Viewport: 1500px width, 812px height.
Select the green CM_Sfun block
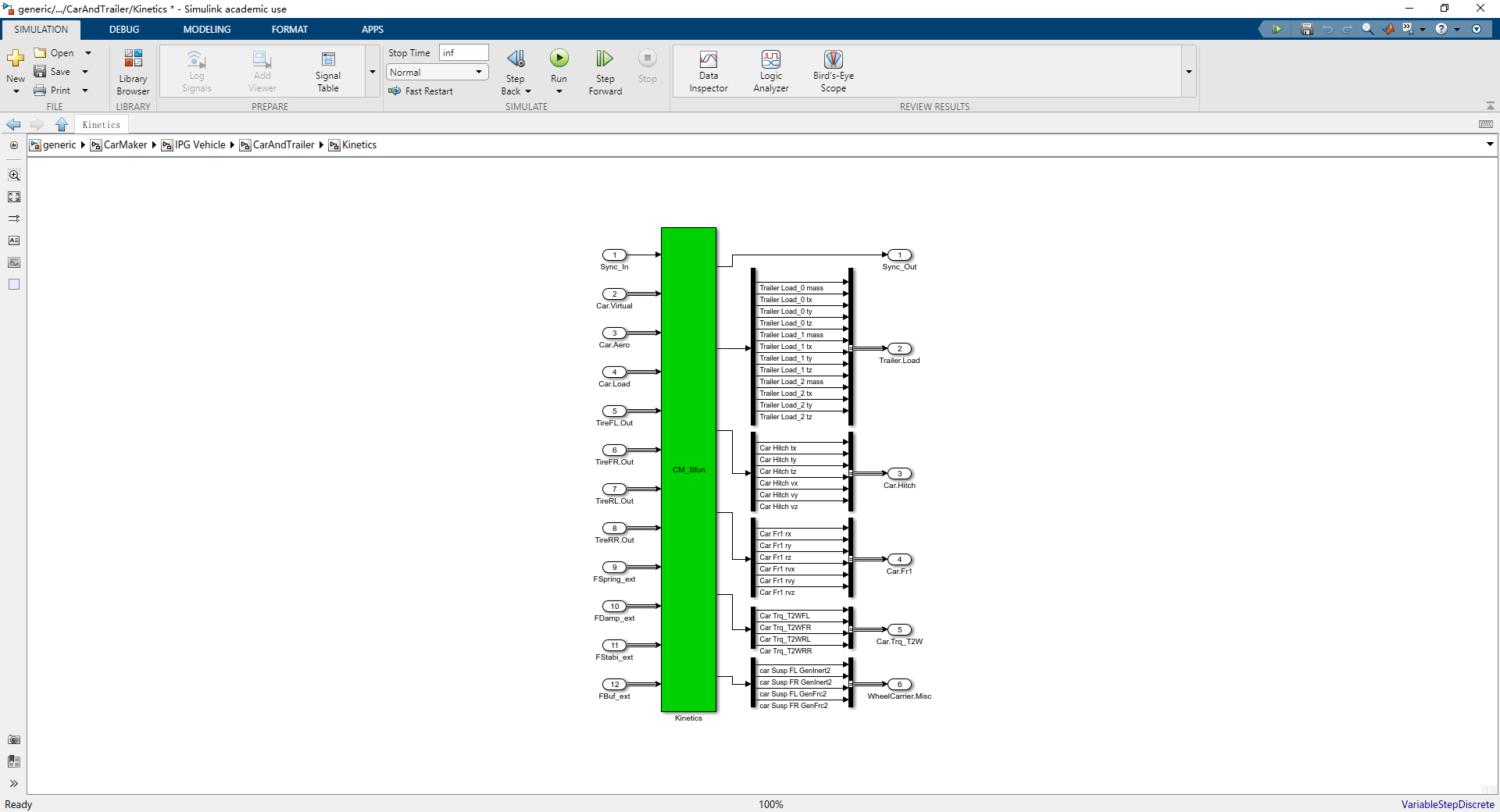pos(688,469)
